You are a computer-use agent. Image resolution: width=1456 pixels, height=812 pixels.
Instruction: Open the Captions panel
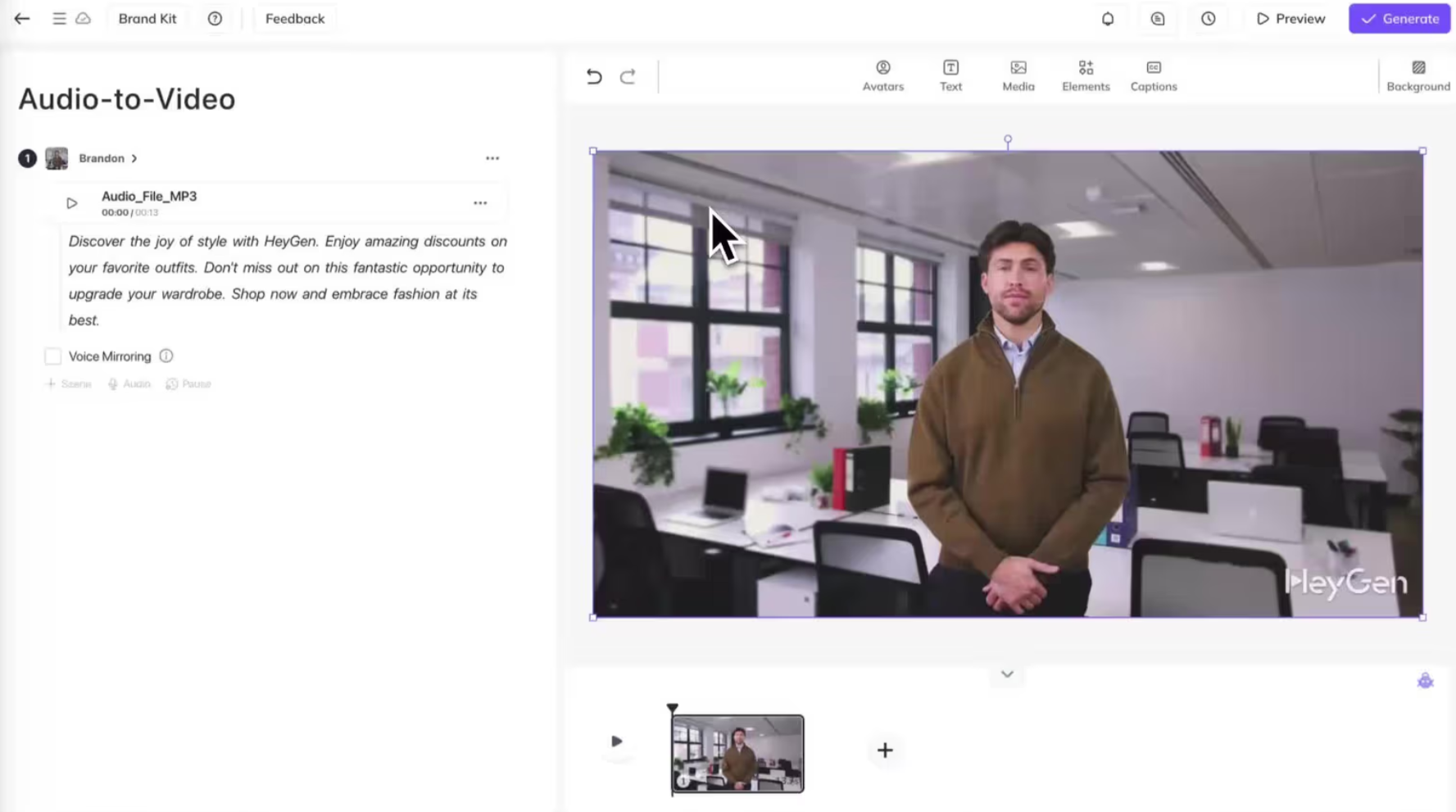pyautogui.click(x=1153, y=75)
